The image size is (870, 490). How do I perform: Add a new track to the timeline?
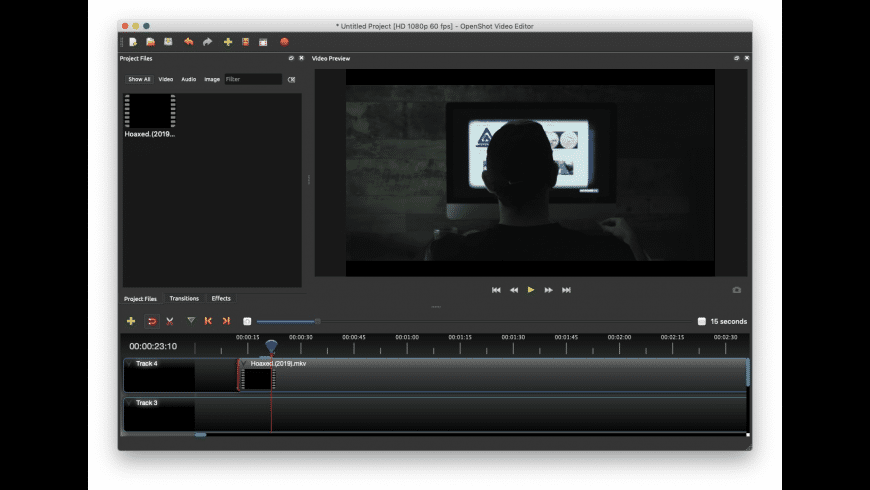(x=131, y=321)
